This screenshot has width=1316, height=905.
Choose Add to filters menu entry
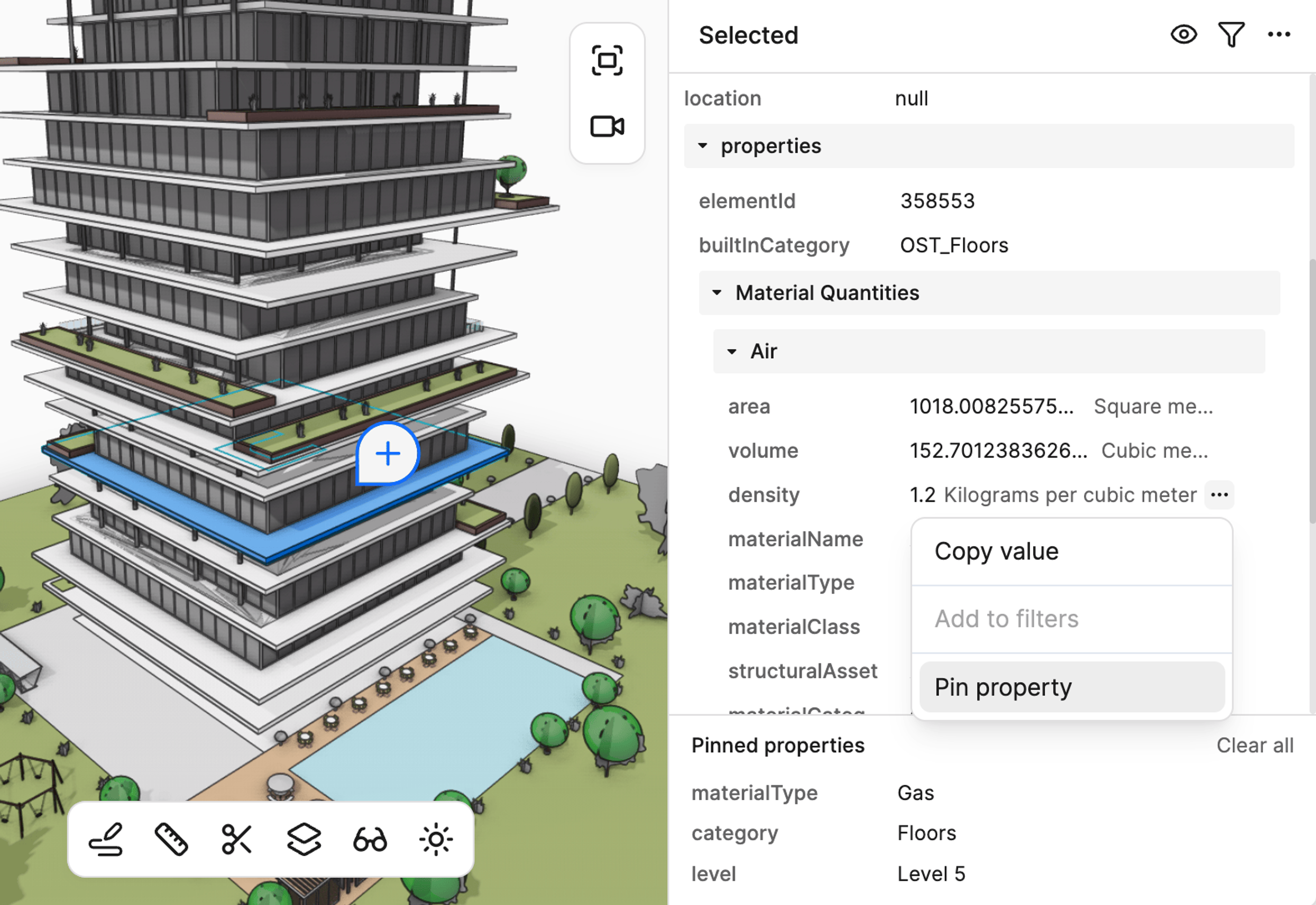click(1072, 619)
